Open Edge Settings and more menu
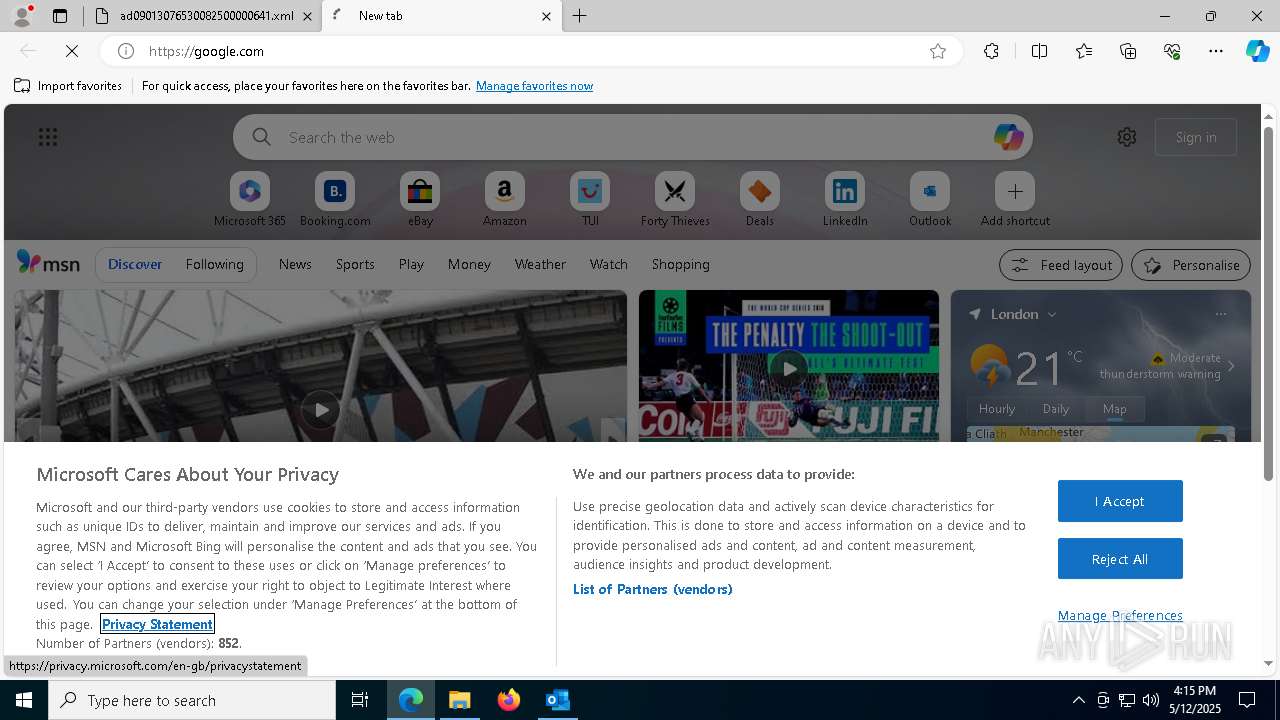This screenshot has width=1280, height=720. tap(1216, 51)
